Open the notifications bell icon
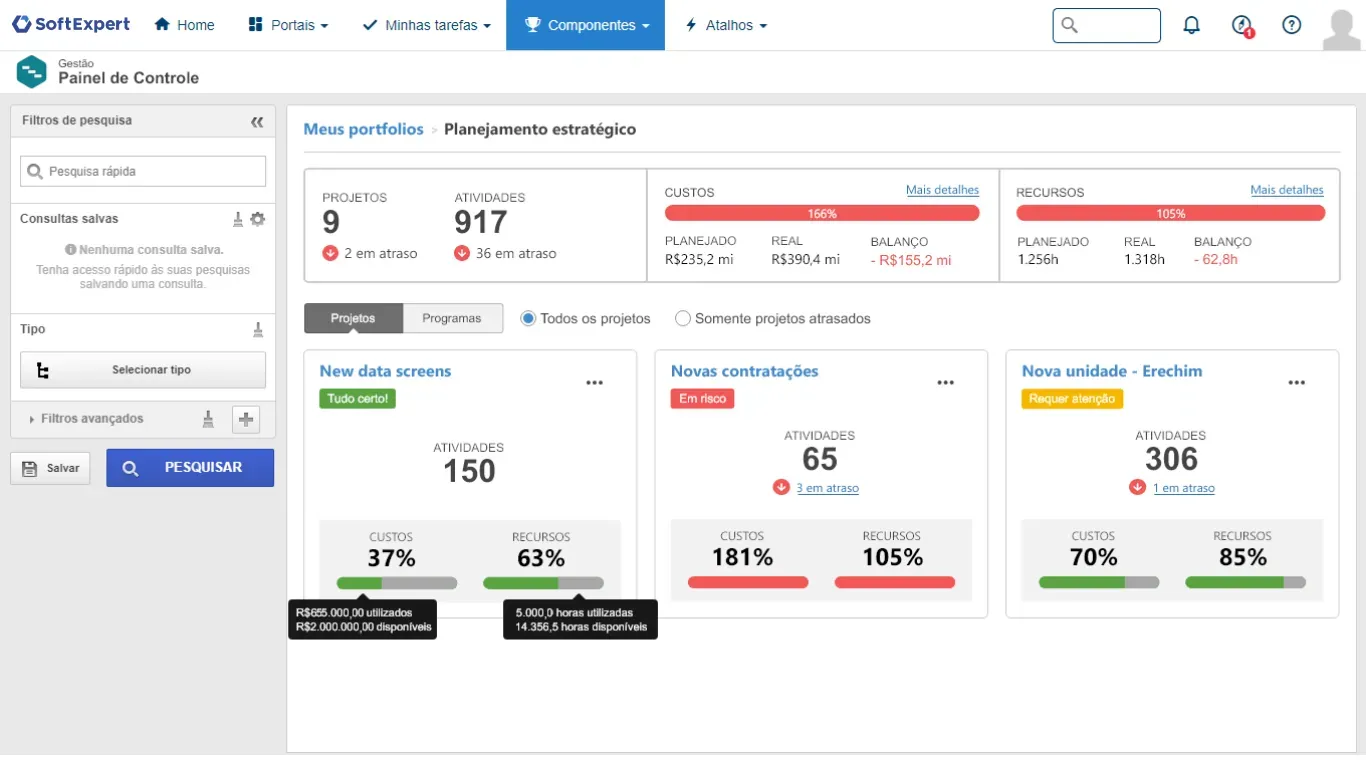The image size is (1366, 768). click(1191, 25)
